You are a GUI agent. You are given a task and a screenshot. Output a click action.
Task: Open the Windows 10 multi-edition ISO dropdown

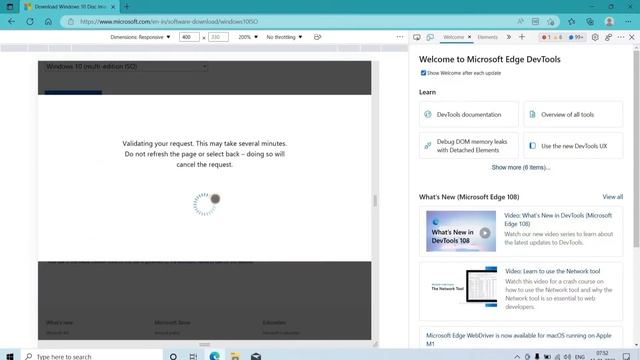(x=126, y=67)
